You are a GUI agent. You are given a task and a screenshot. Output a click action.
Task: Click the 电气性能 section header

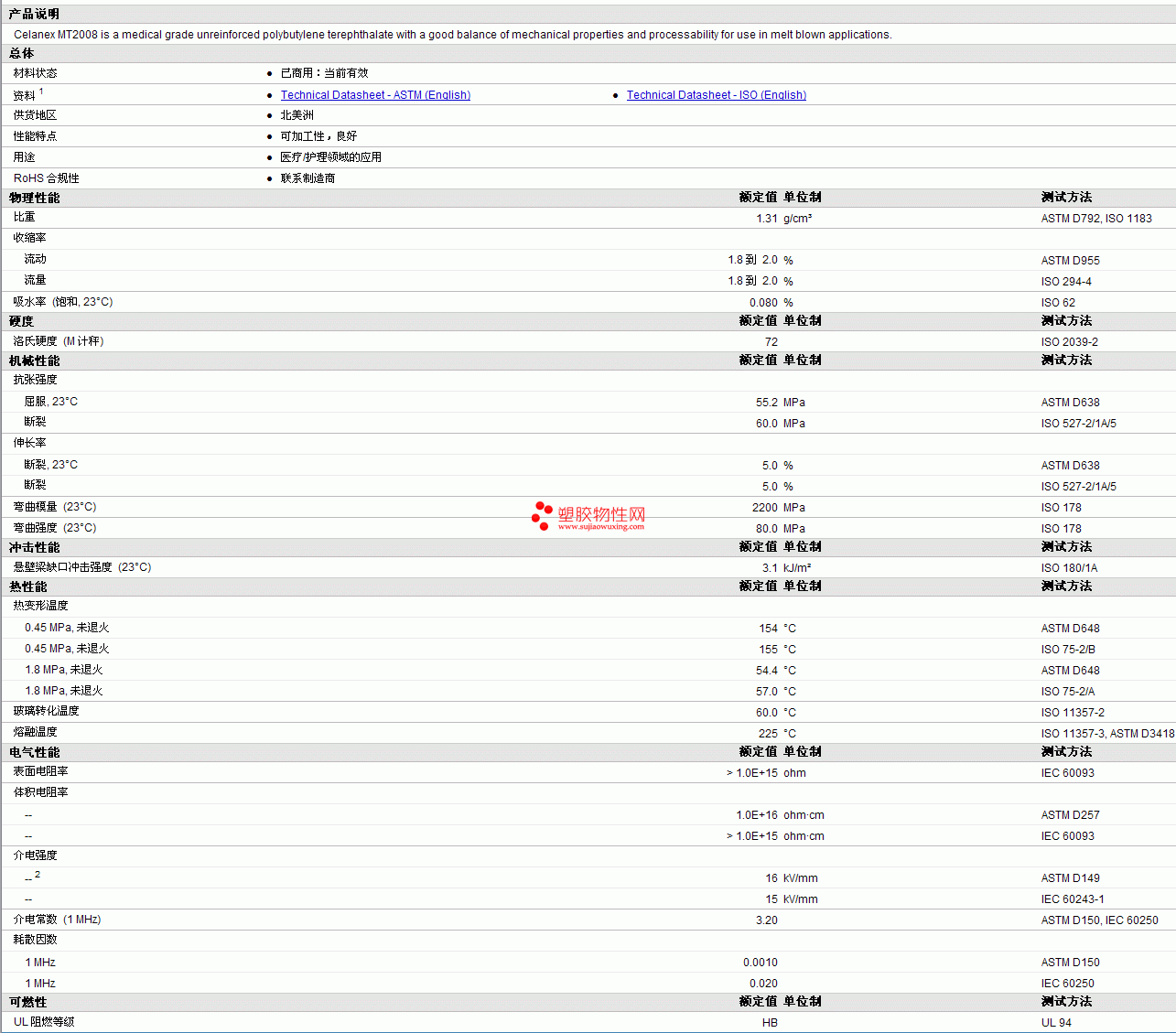coord(35,752)
